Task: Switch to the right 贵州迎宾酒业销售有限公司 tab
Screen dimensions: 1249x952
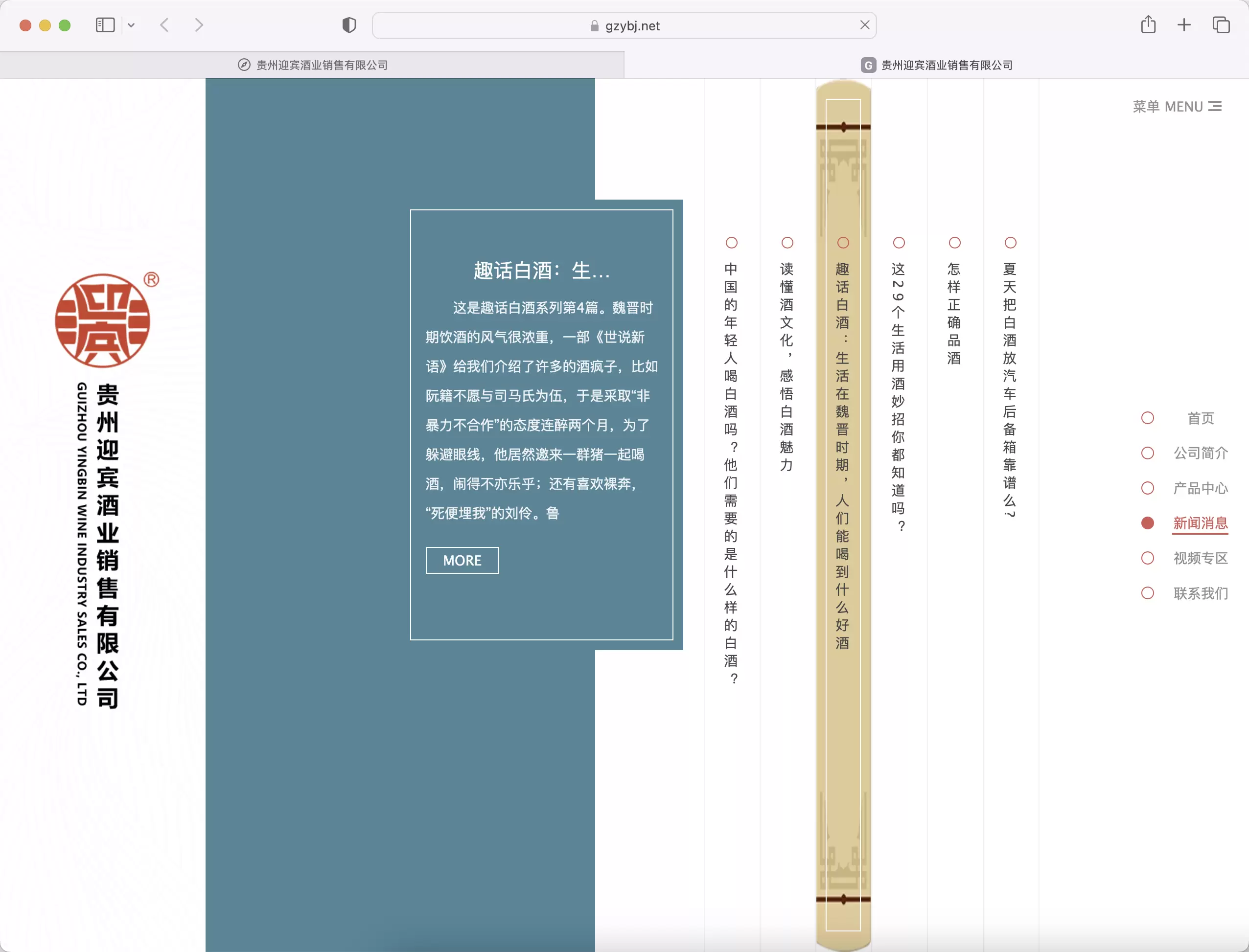Action: point(937,65)
